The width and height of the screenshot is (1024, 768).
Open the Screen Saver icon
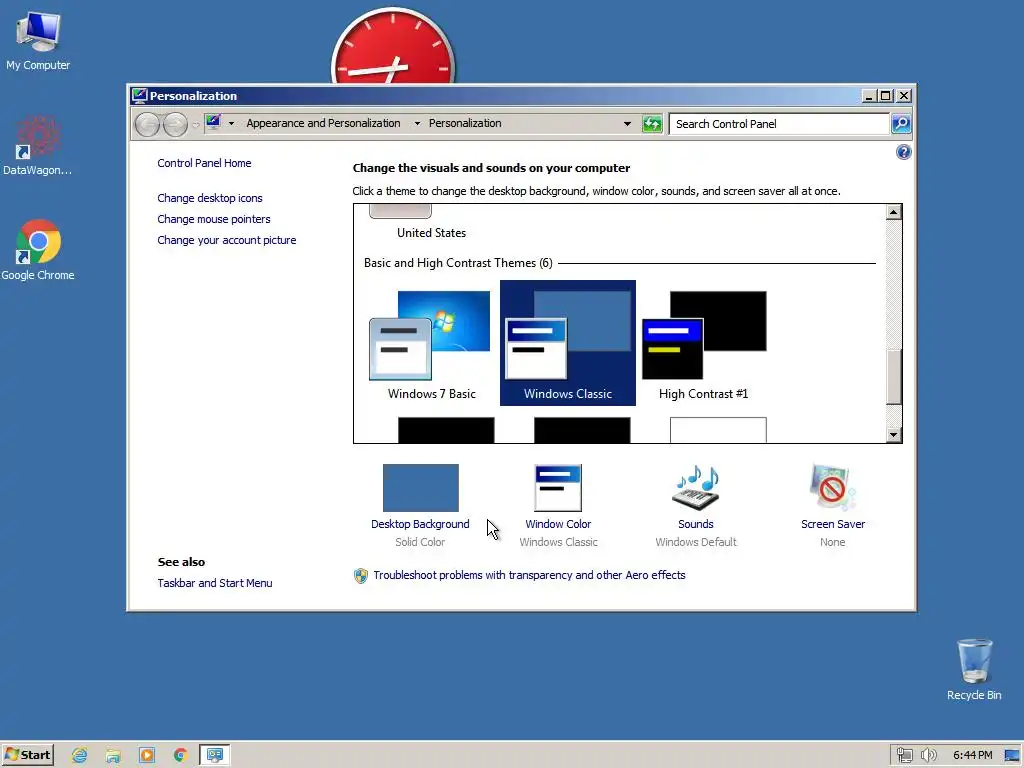[833, 487]
